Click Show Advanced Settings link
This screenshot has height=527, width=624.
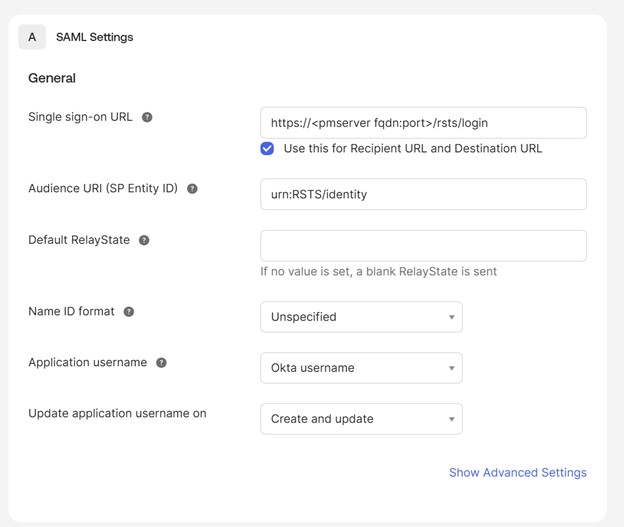517,472
